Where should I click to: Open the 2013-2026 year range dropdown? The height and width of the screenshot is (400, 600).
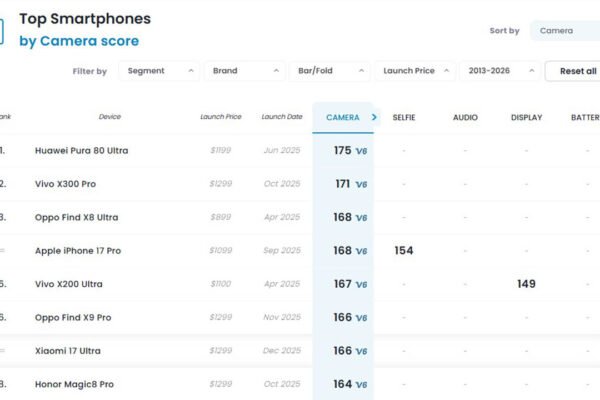click(x=500, y=71)
